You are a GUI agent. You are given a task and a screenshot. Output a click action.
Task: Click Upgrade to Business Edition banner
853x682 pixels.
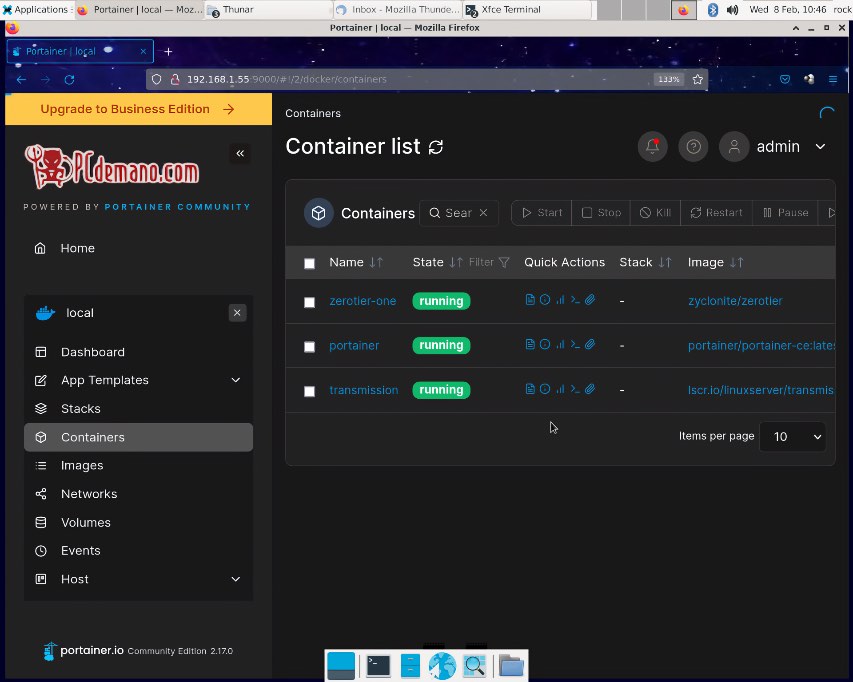click(x=138, y=109)
